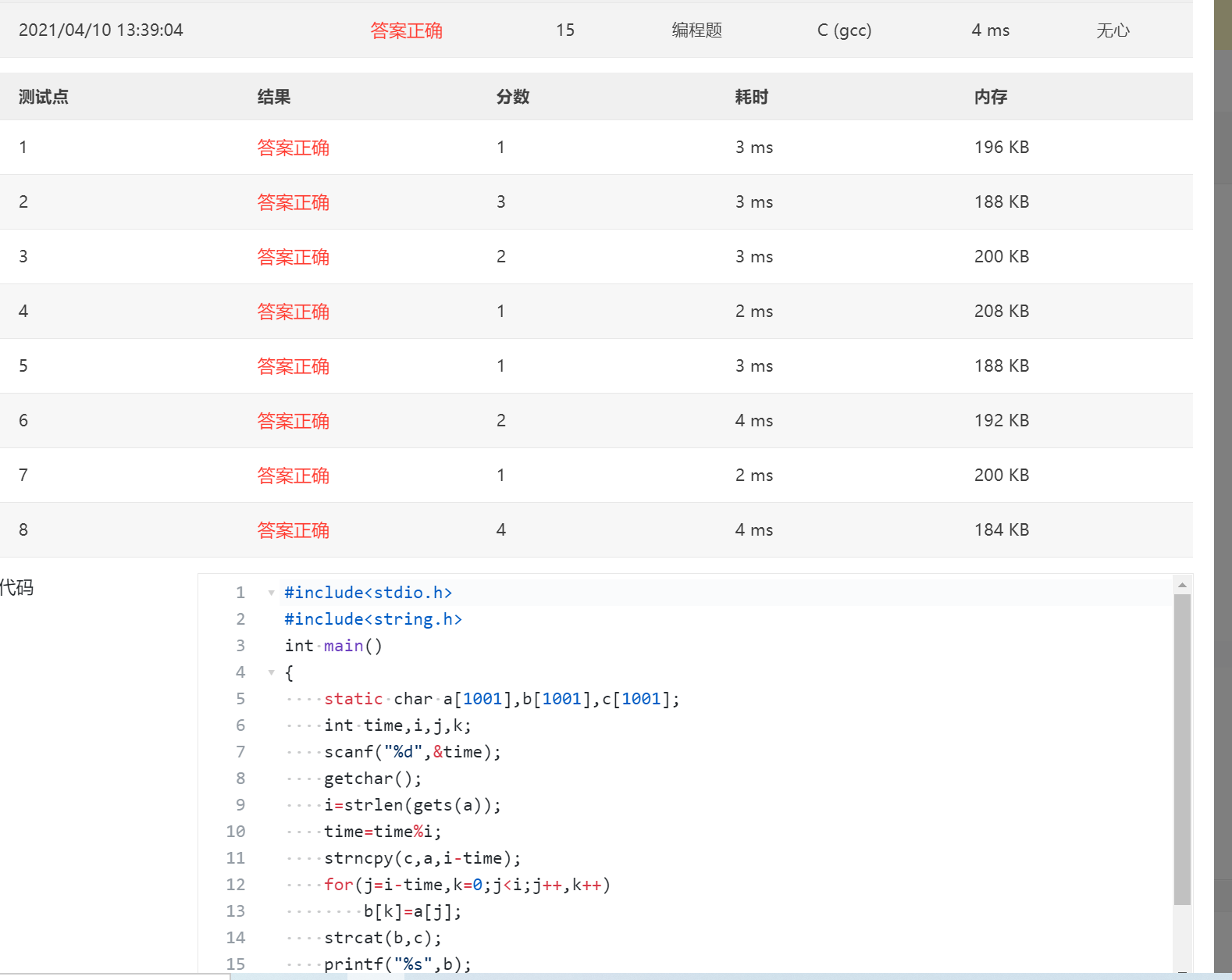The image size is (1232, 980).
Task: Click 答案正确 result for test point 4
Action: point(294,312)
